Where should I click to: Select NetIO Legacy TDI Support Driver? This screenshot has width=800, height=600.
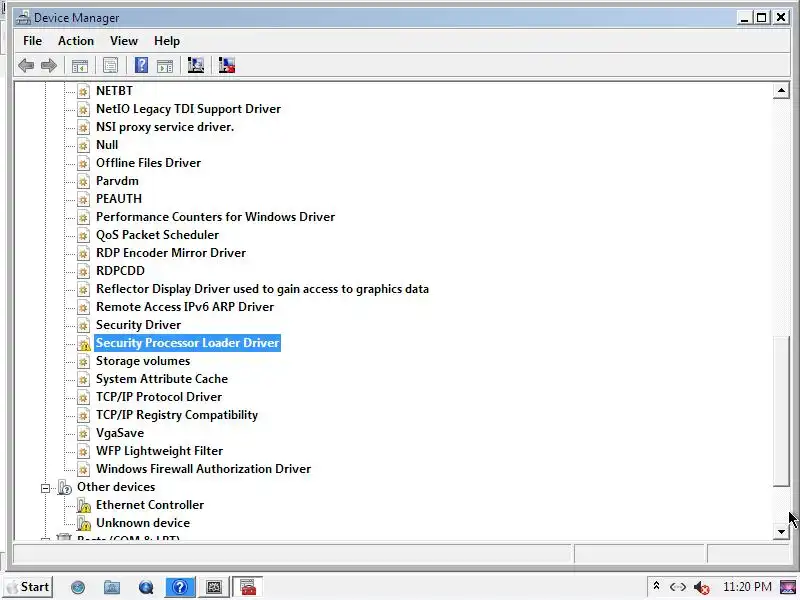188,109
